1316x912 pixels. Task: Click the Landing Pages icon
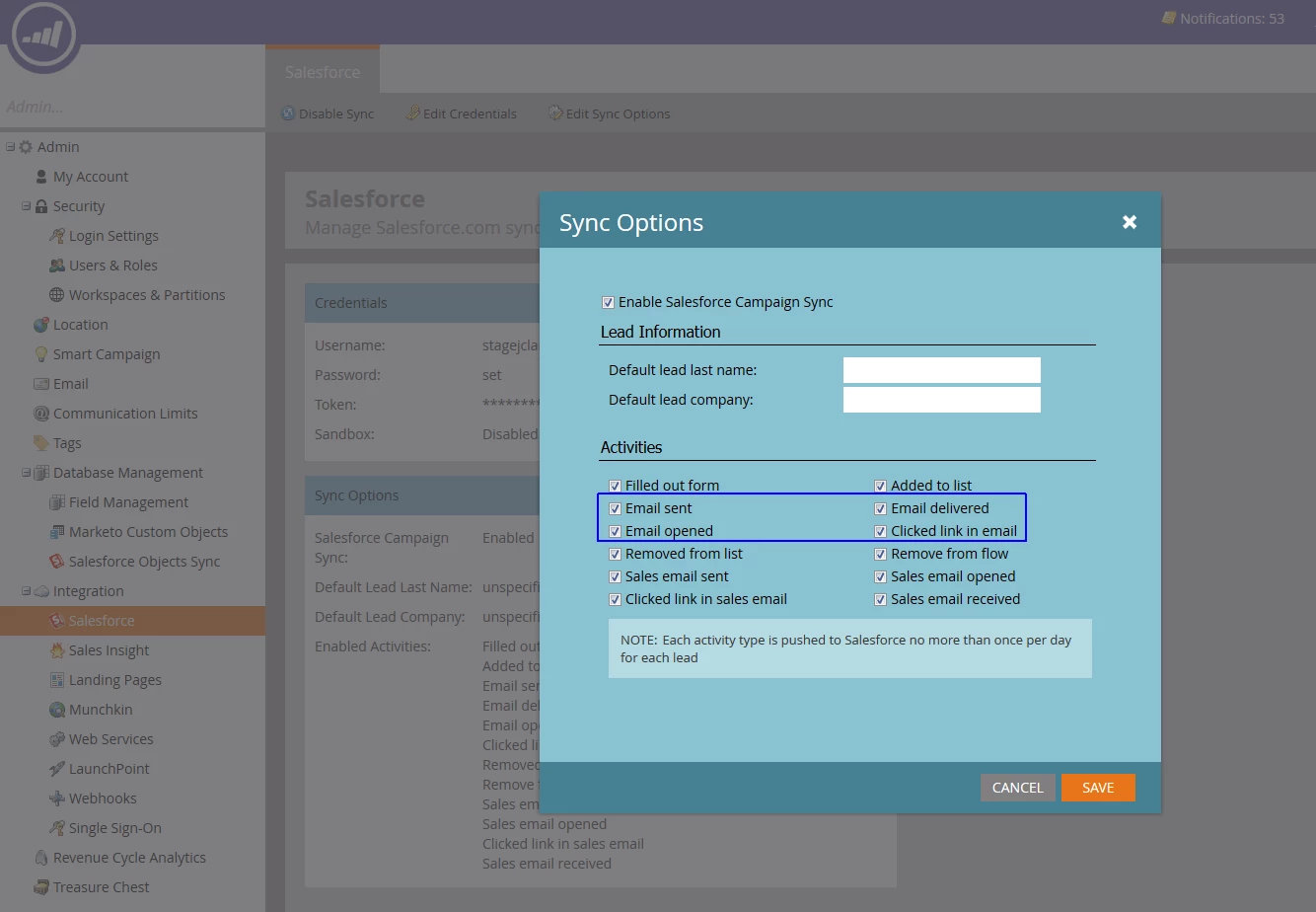57,680
